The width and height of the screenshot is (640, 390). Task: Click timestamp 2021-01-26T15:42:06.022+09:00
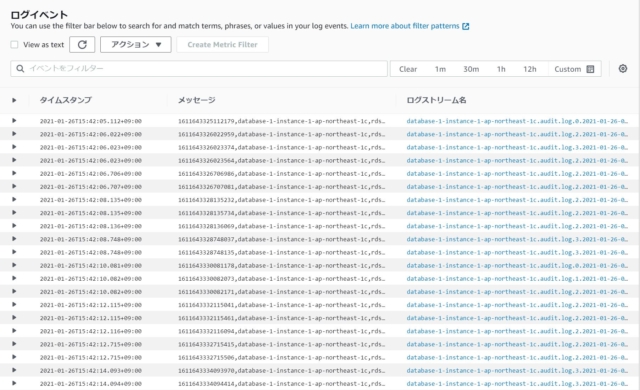(x=91, y=134)
